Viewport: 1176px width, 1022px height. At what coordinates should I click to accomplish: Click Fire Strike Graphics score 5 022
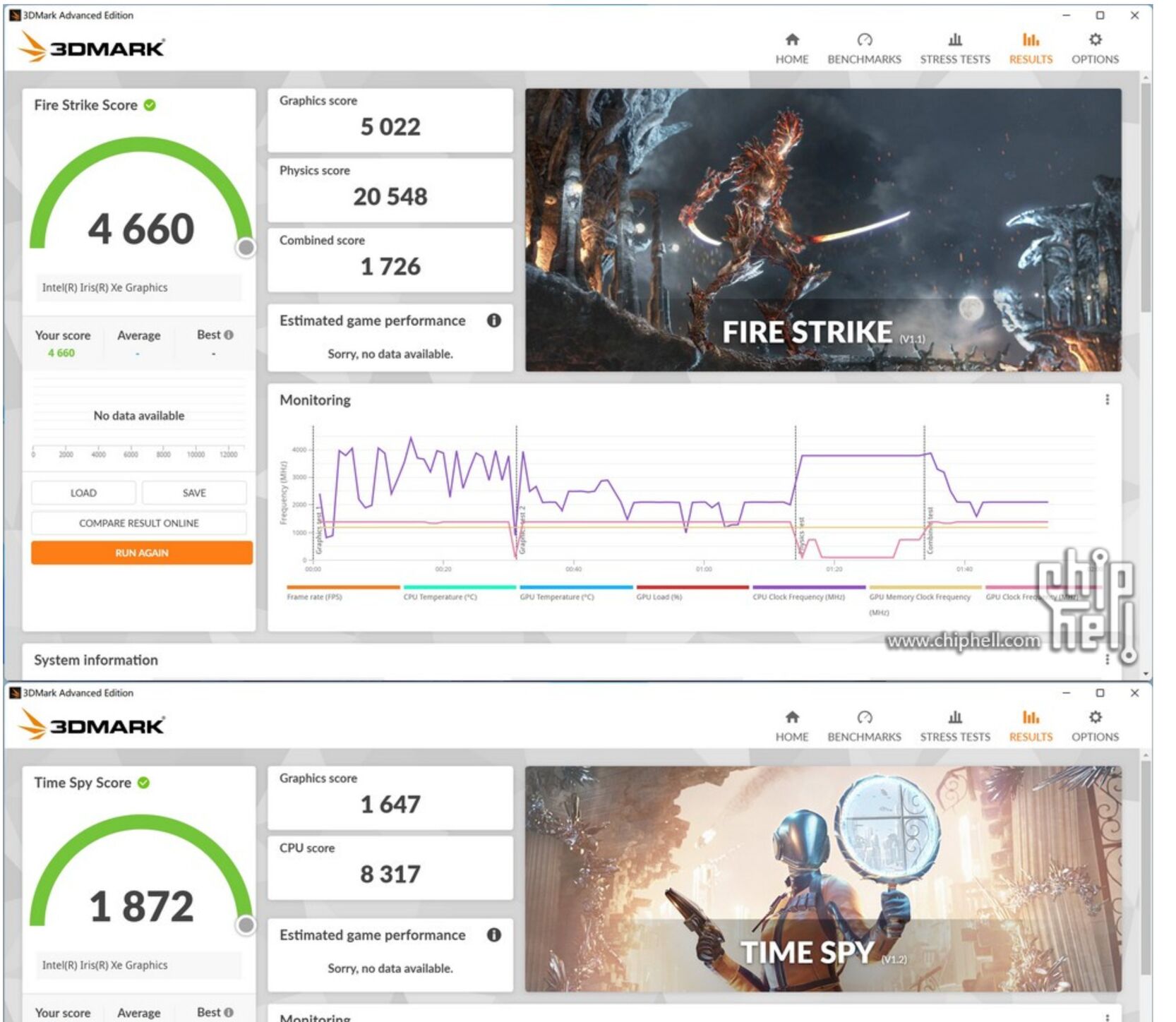coord(390,127)
